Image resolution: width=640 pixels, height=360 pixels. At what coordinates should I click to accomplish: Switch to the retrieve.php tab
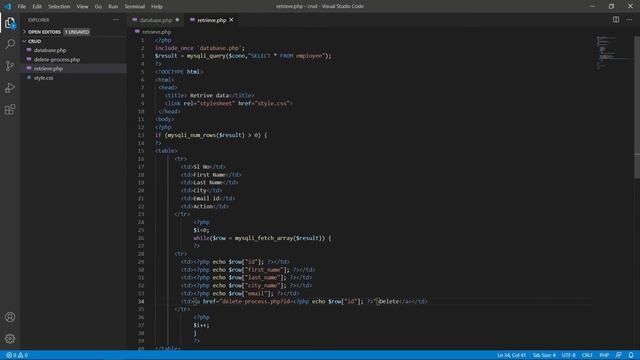point(211,20)
